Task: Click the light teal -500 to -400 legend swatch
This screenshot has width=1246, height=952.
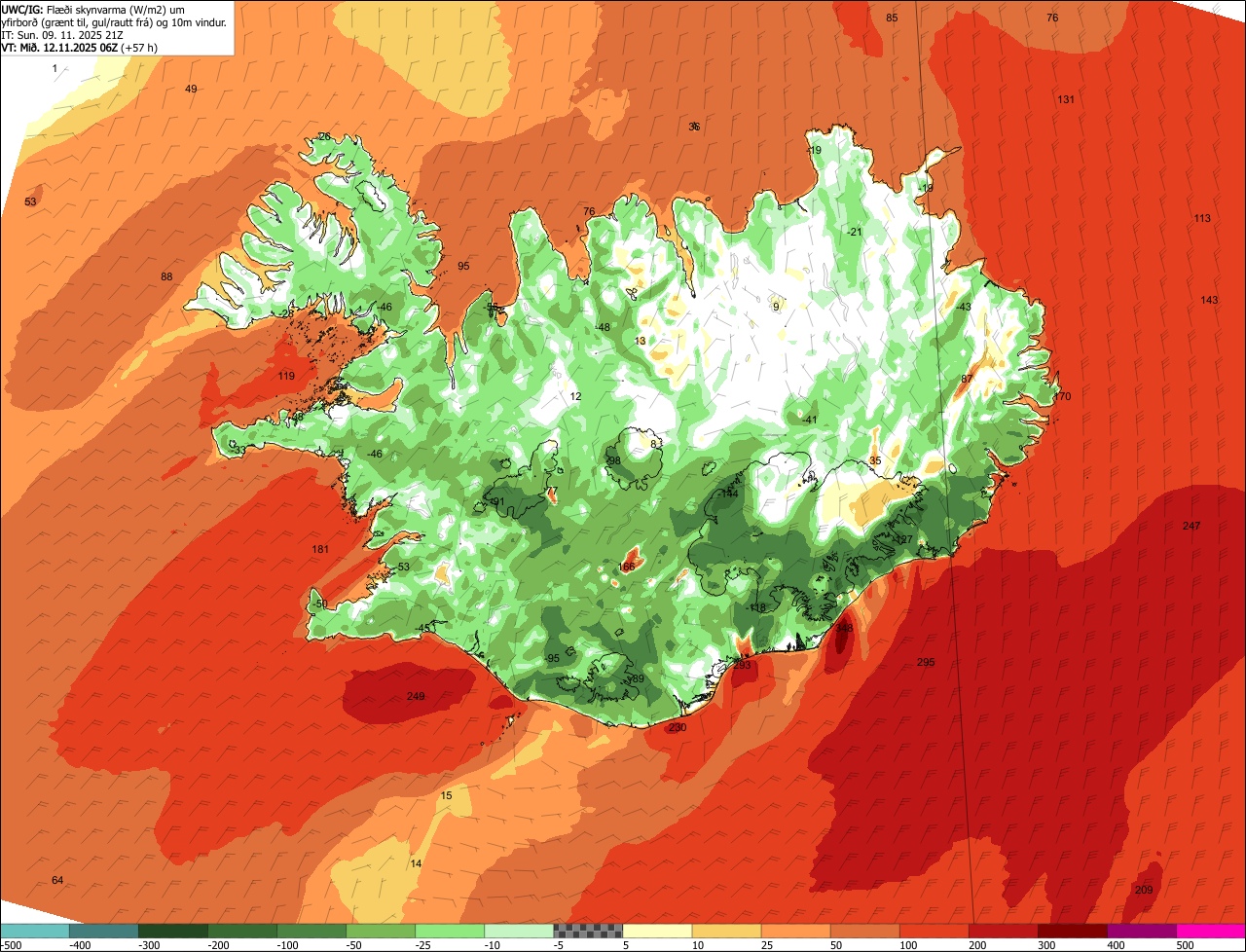Action: click(35, 931)
